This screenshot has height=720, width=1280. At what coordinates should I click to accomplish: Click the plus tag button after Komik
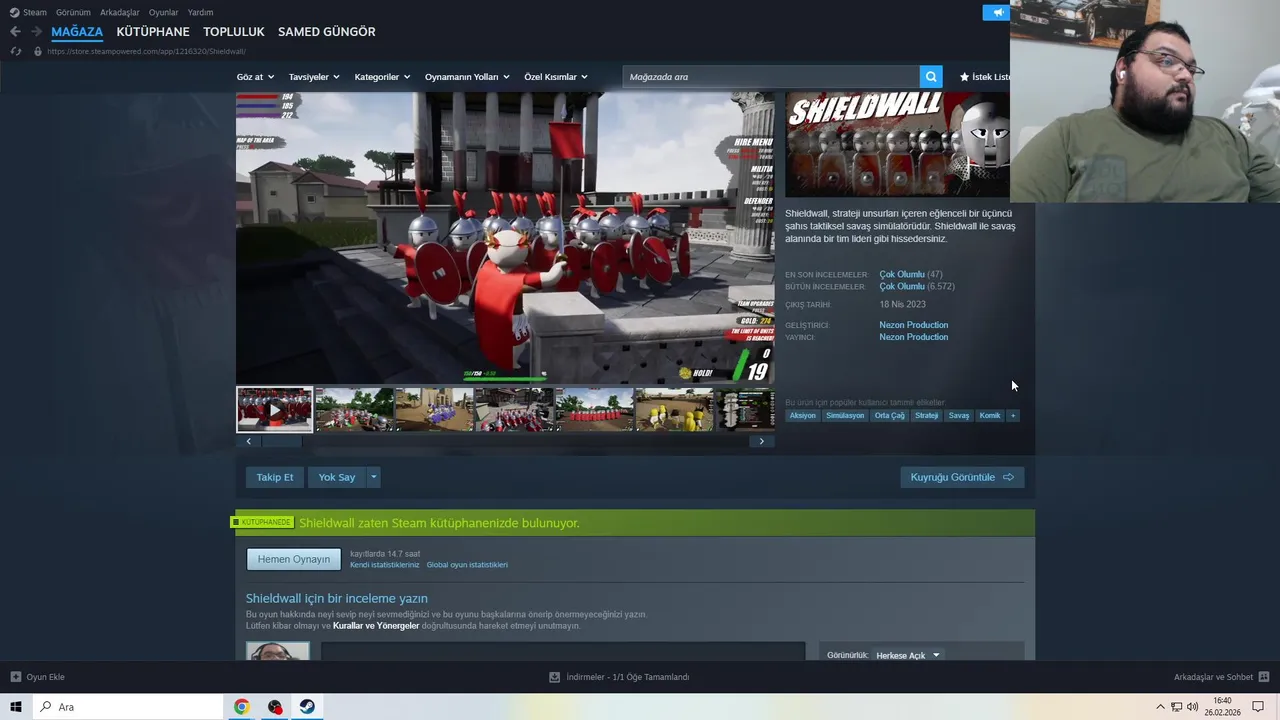point(1013,415)
